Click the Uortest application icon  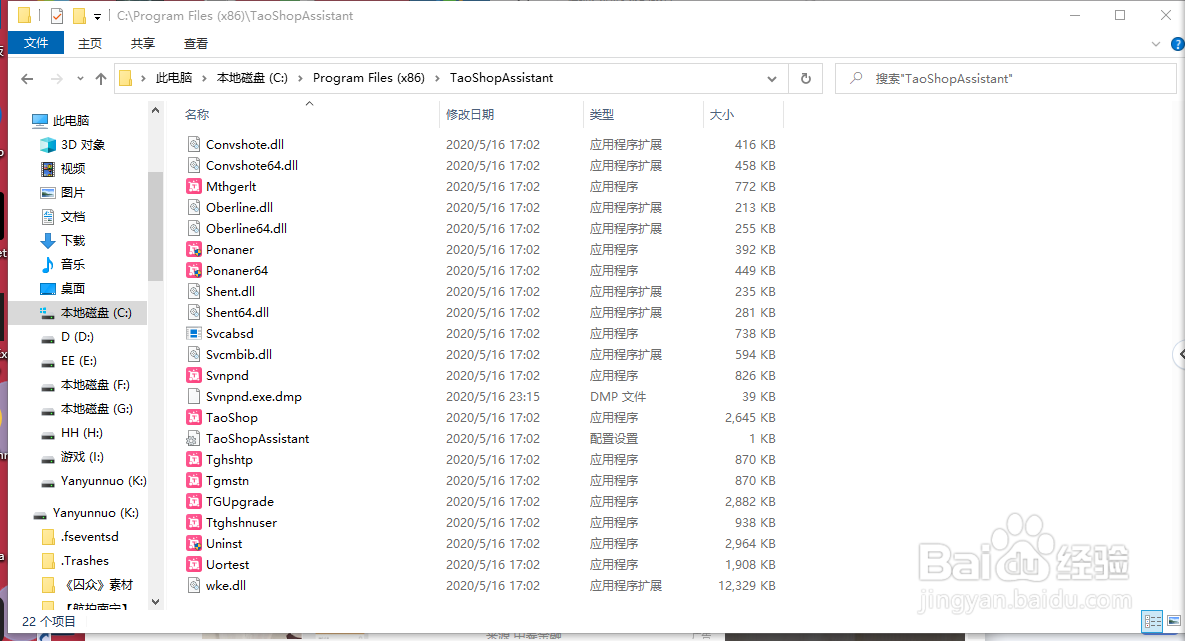click(x=194, y=565)
